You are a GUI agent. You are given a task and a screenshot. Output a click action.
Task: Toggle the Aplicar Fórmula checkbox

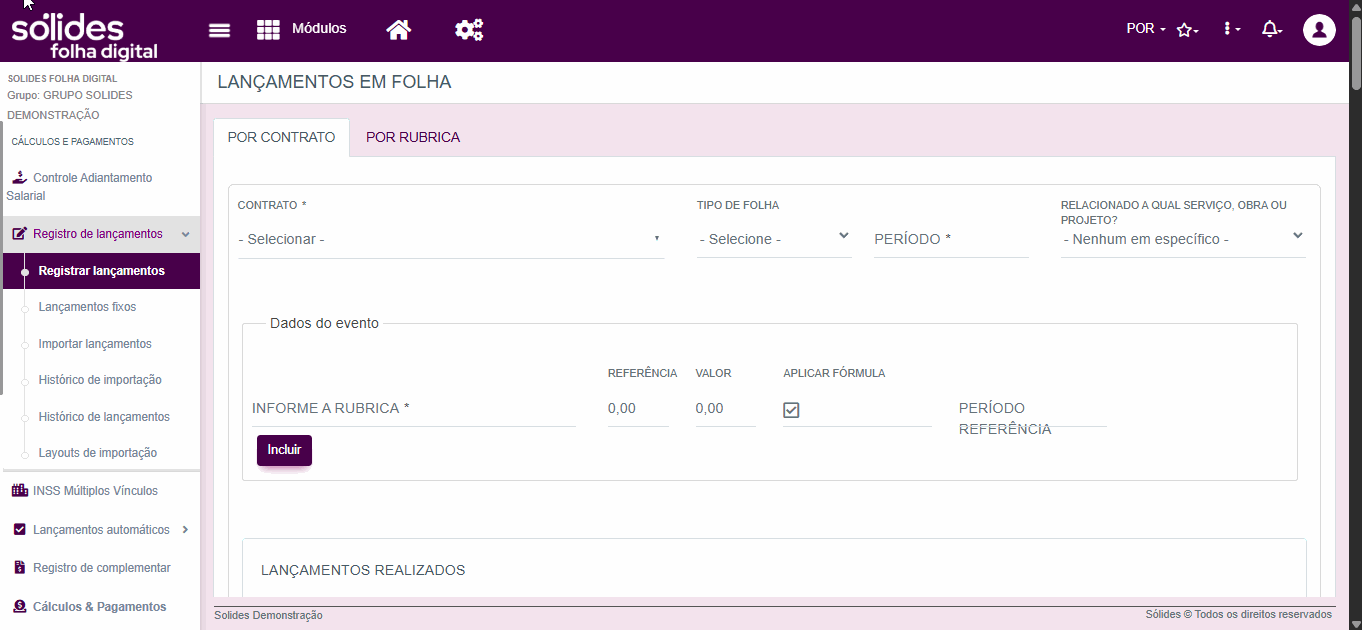point(791,410)
